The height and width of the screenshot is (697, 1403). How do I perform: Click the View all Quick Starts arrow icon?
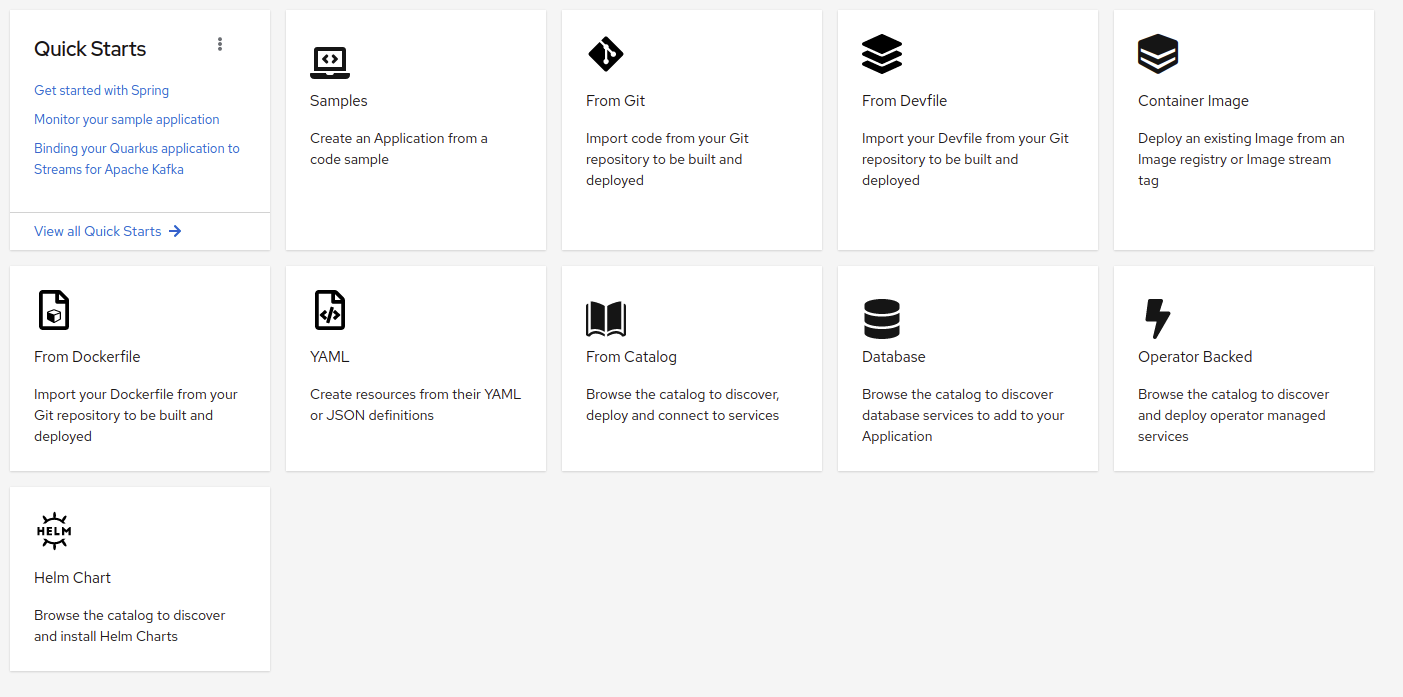pyautogui.click(x=176, y=231)
